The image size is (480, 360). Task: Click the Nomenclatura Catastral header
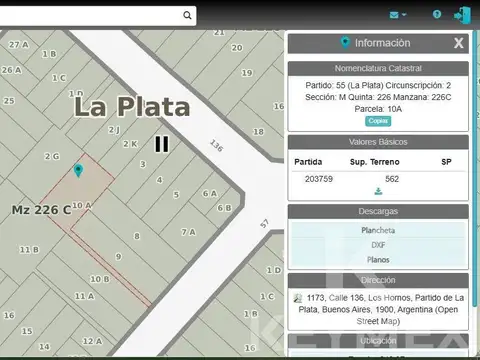pos(378,68)
